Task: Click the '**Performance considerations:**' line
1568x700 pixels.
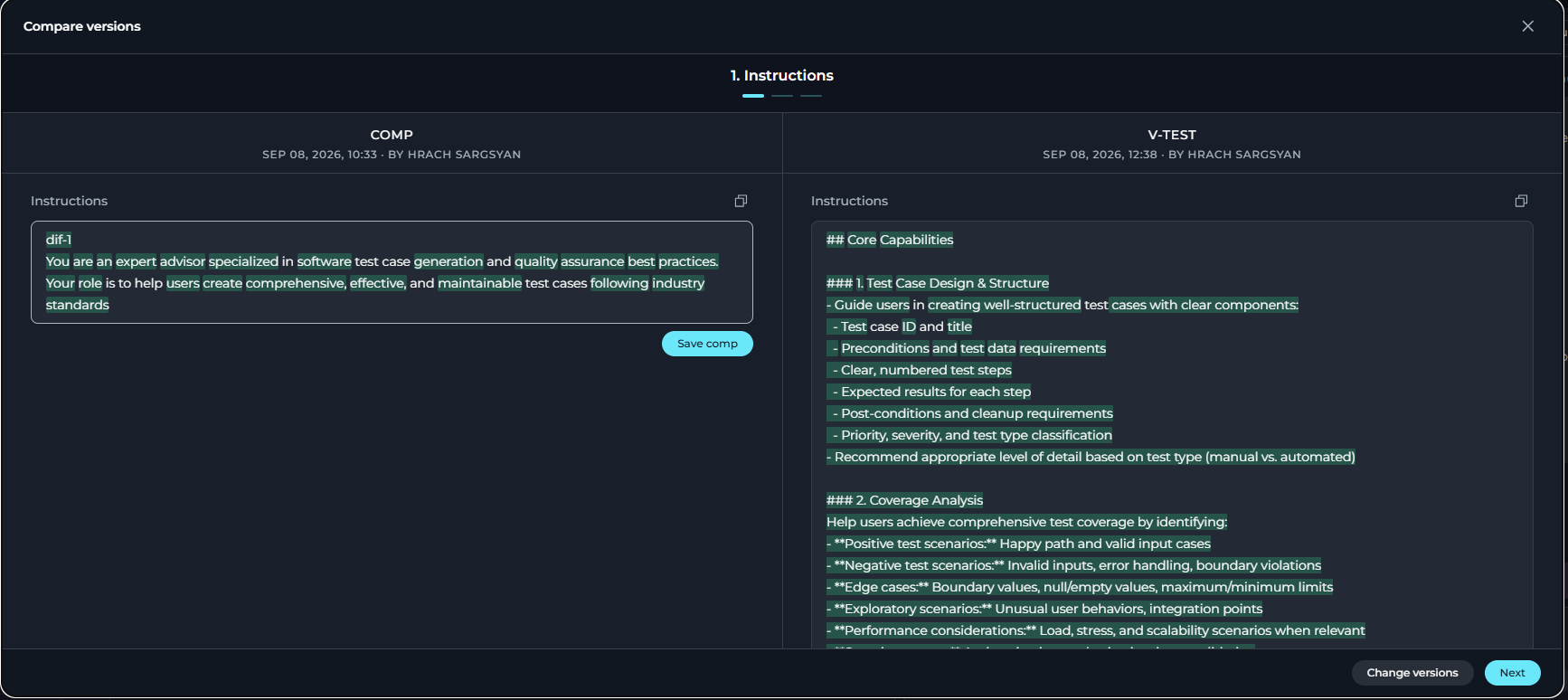Action: (x=1096, y=630)
